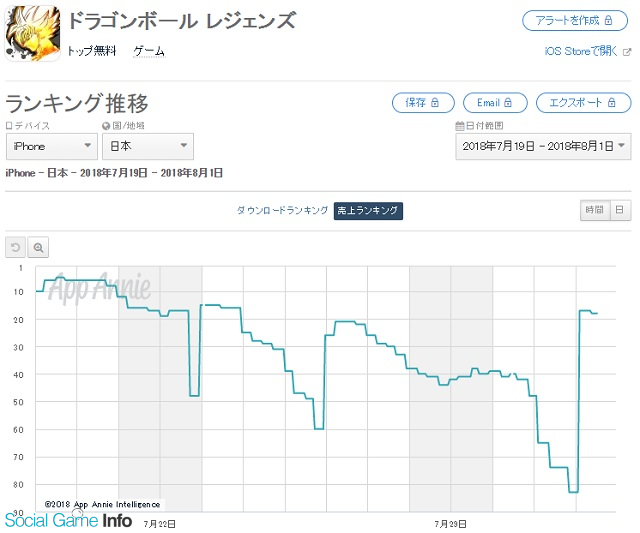Click the lock icon on アラートを作成 button

pos(608,20)
